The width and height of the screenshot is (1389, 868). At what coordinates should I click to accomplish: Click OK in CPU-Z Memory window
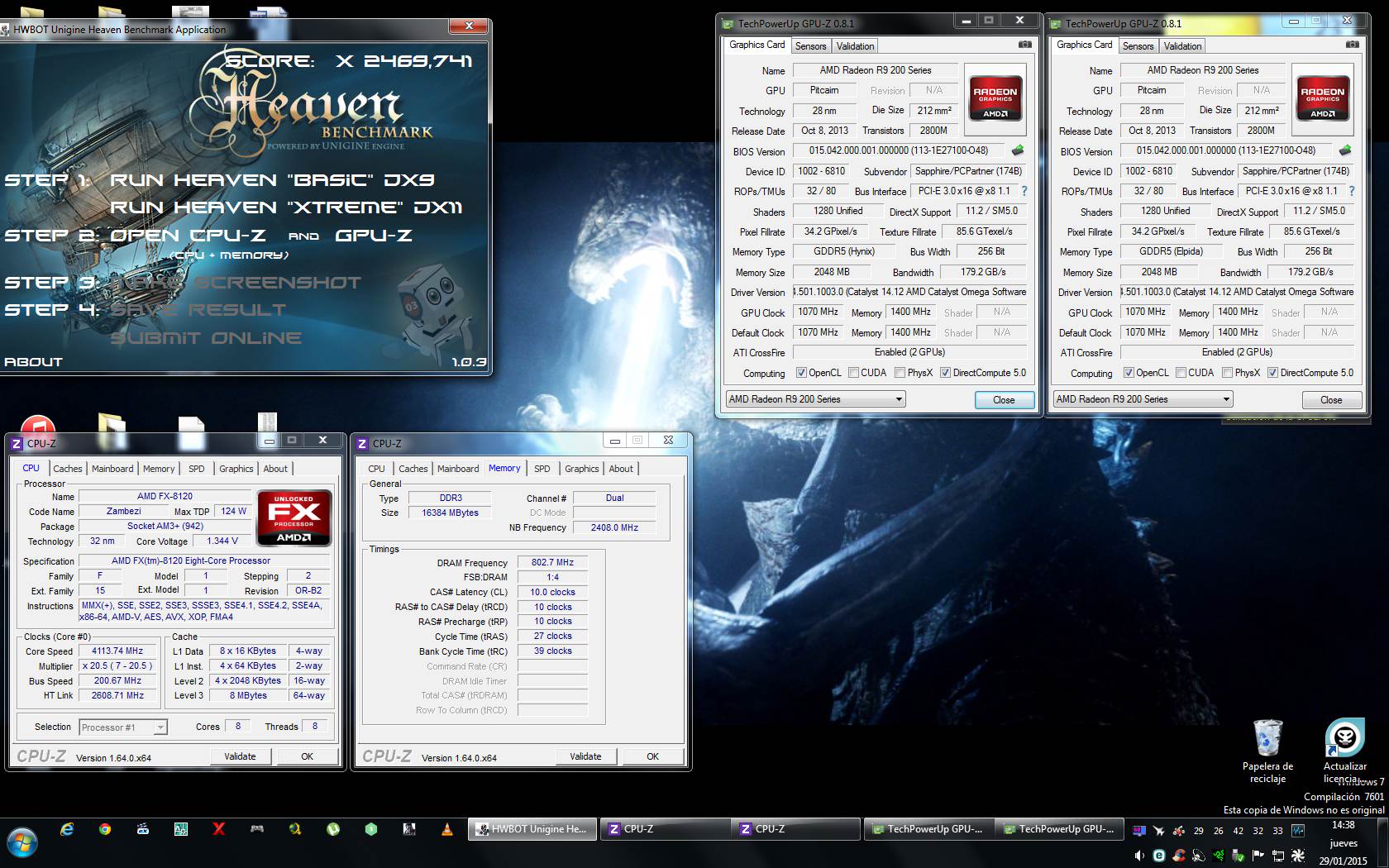click(652, 756)
